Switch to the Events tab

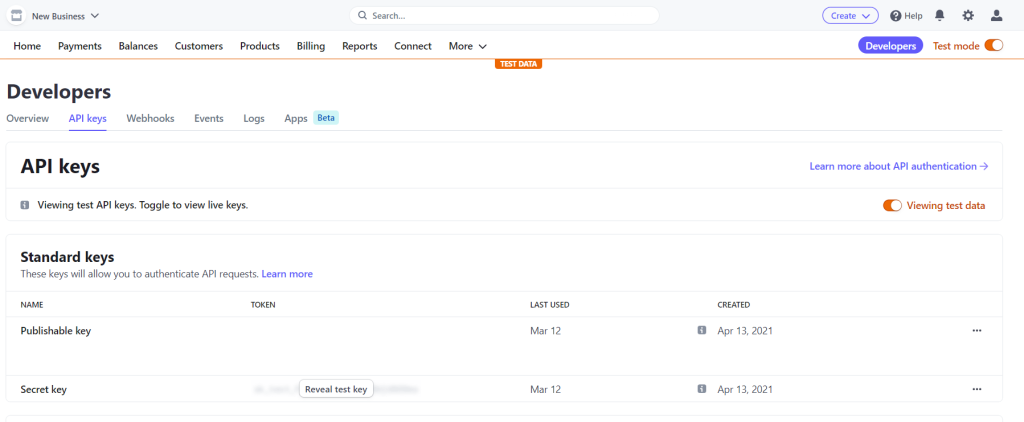[209, 118]
